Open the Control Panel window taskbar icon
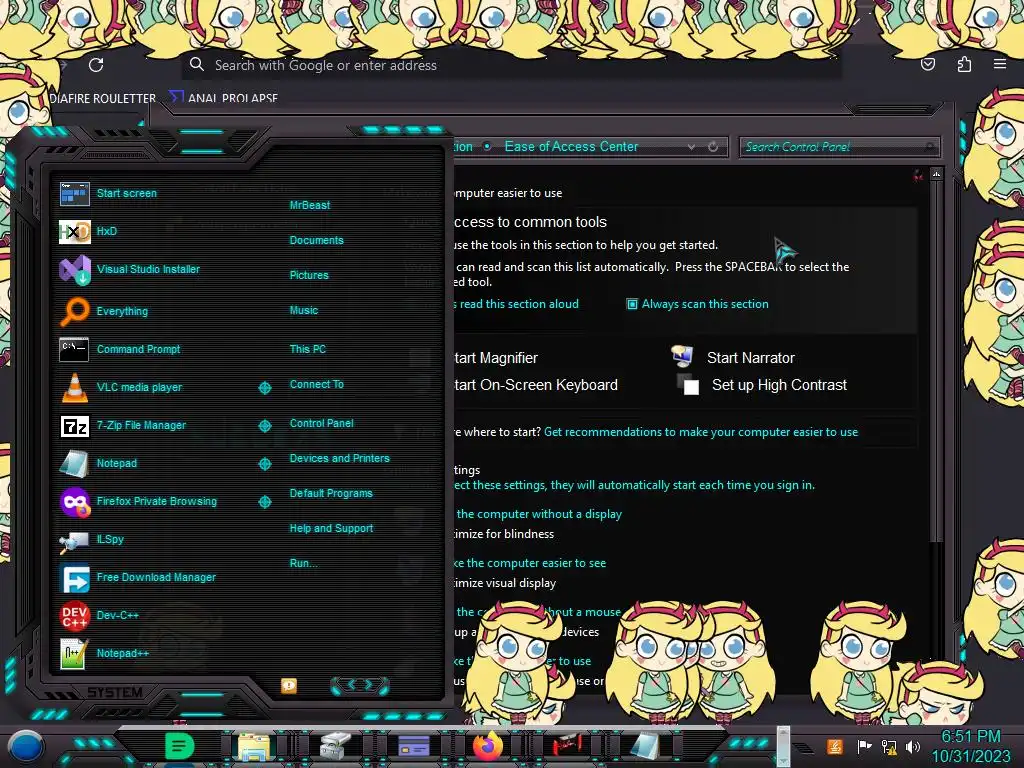 pyautogui.click(x=414, y=746)
